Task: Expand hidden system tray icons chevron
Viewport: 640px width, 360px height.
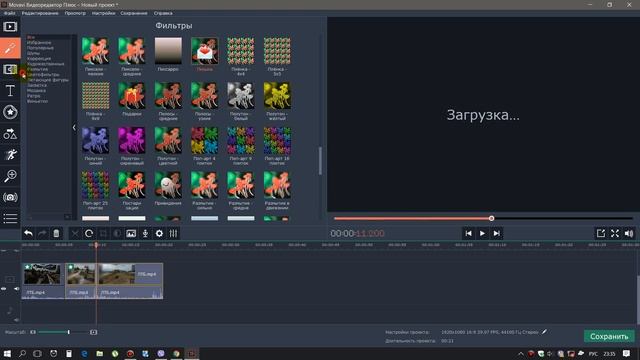Action: point(520,354)
